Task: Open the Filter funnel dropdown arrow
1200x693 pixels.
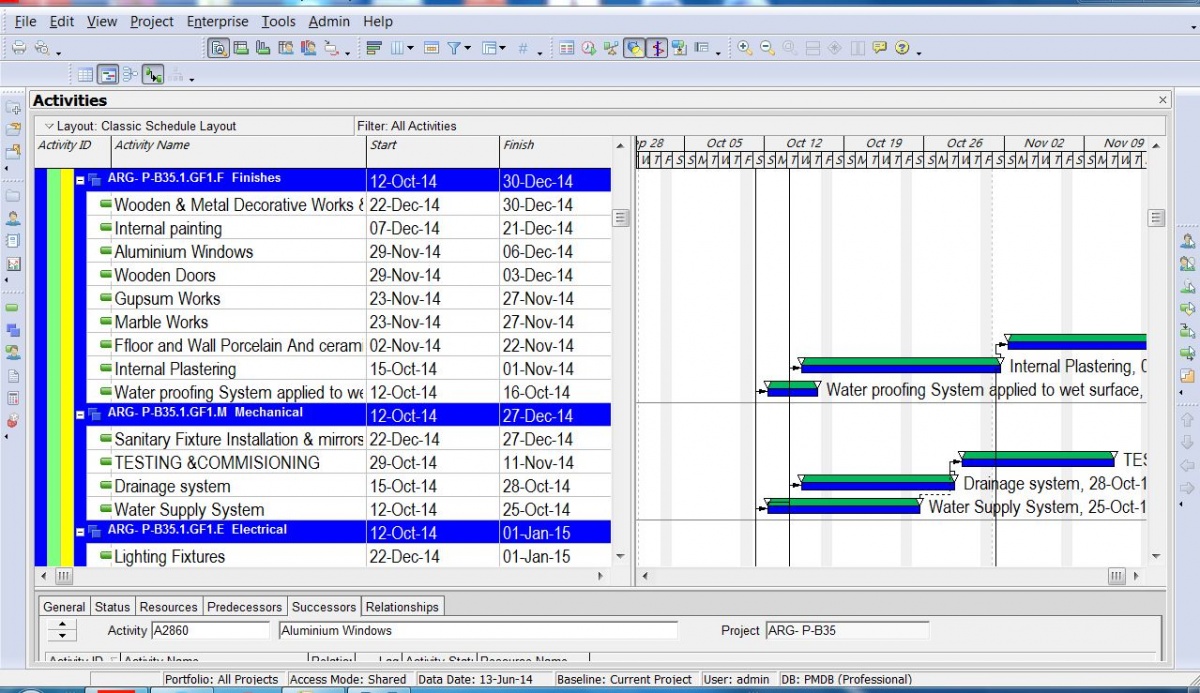Action: click(x=467, y=48)
